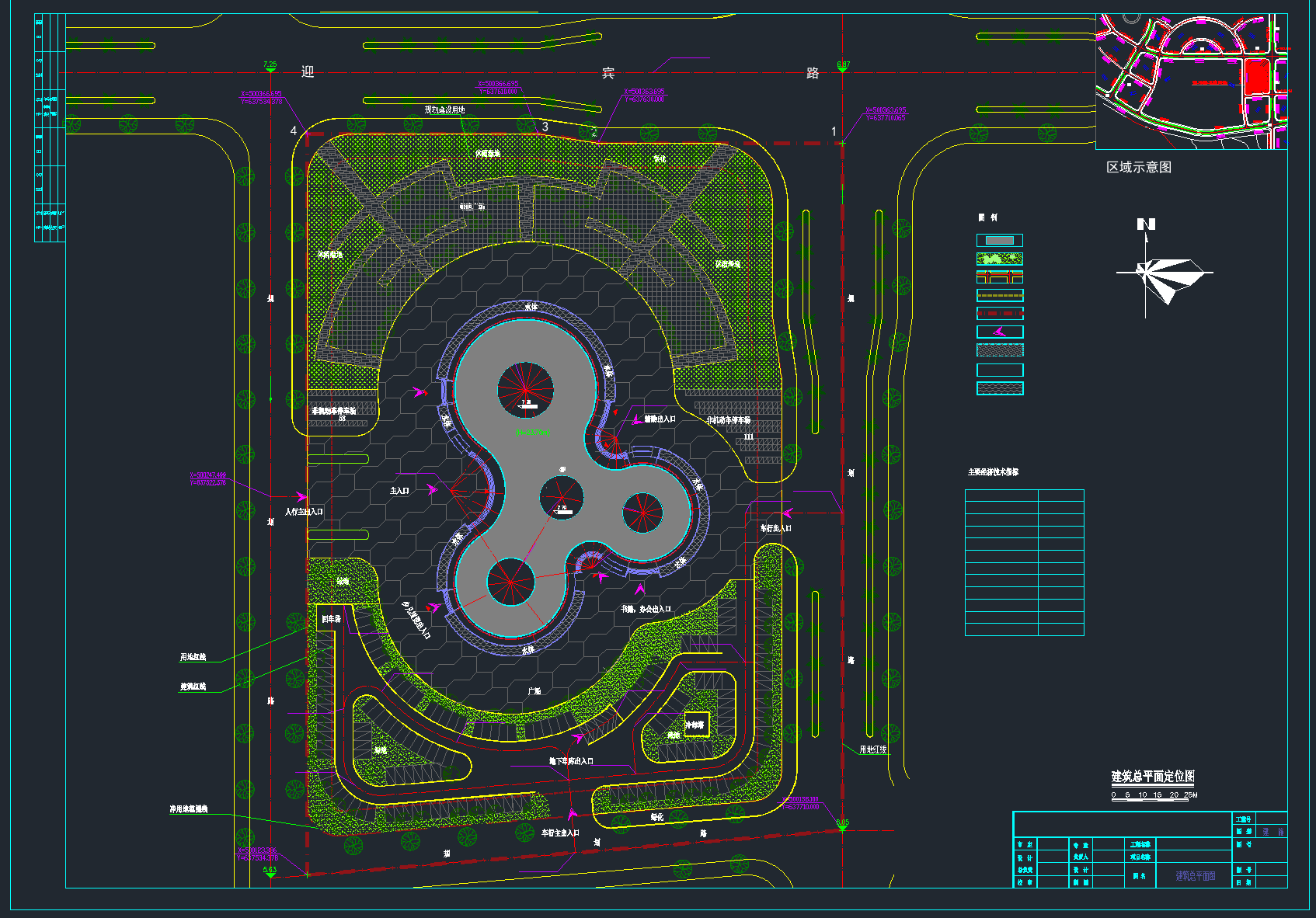Click the 建筑总平面图 title block entry
Viewport: 1316px width, 918px height.
click(x=1196, y=876)
